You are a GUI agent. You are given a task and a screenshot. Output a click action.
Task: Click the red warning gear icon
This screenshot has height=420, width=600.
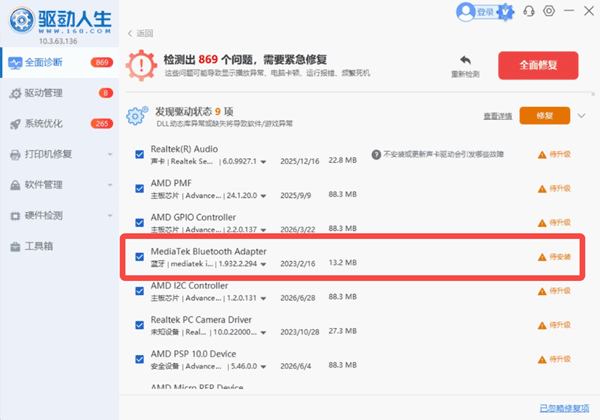pyautogui.click(x=142, y=65)
